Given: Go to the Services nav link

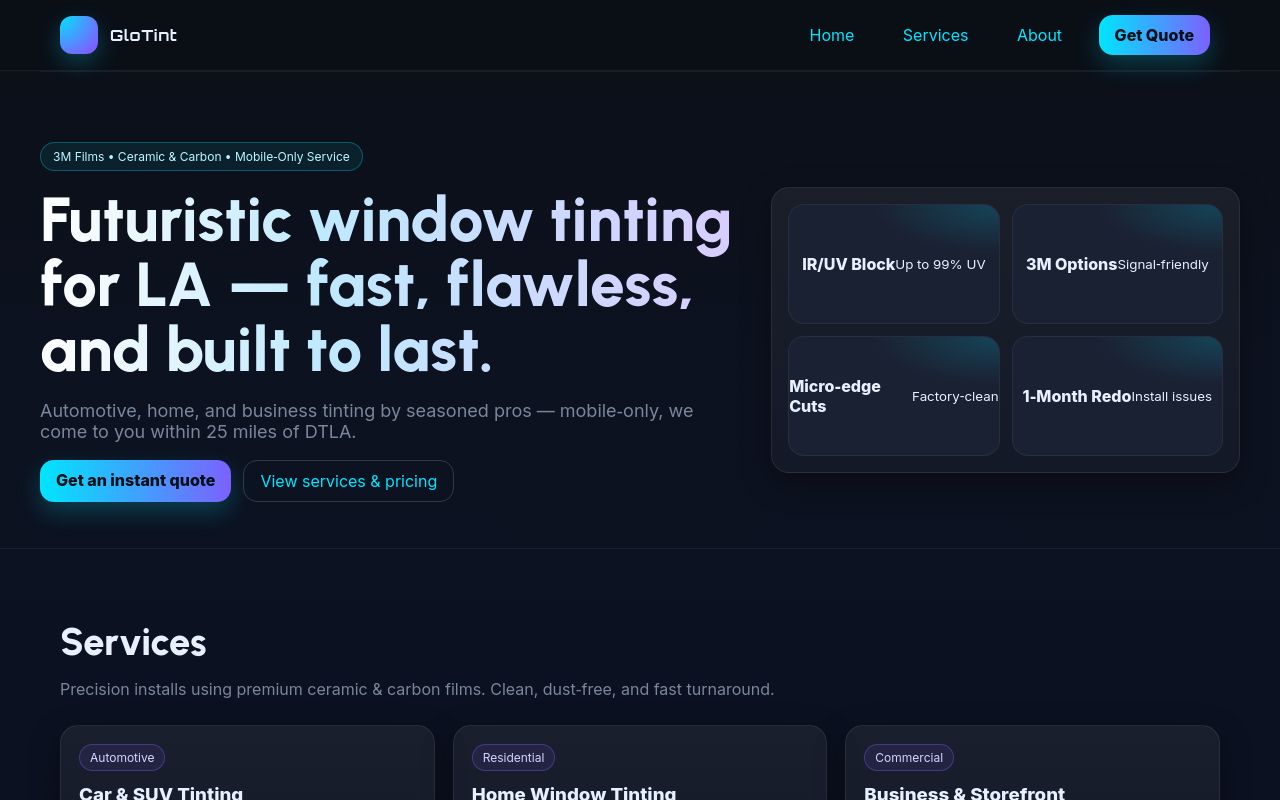Looking at the screenshot, I should pos(935,35).
